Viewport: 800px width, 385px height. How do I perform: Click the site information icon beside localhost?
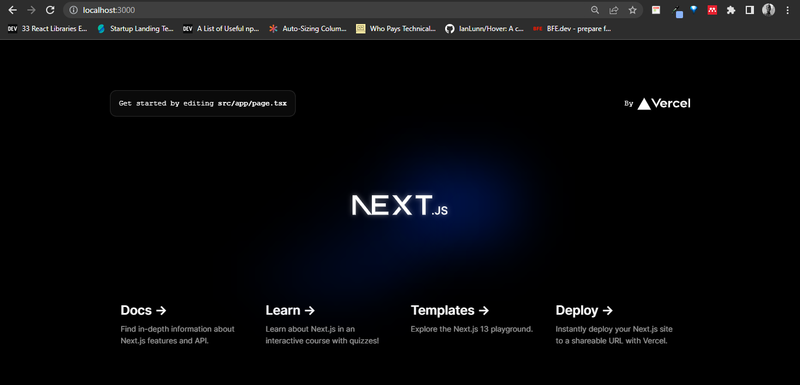tap(73, 10)
